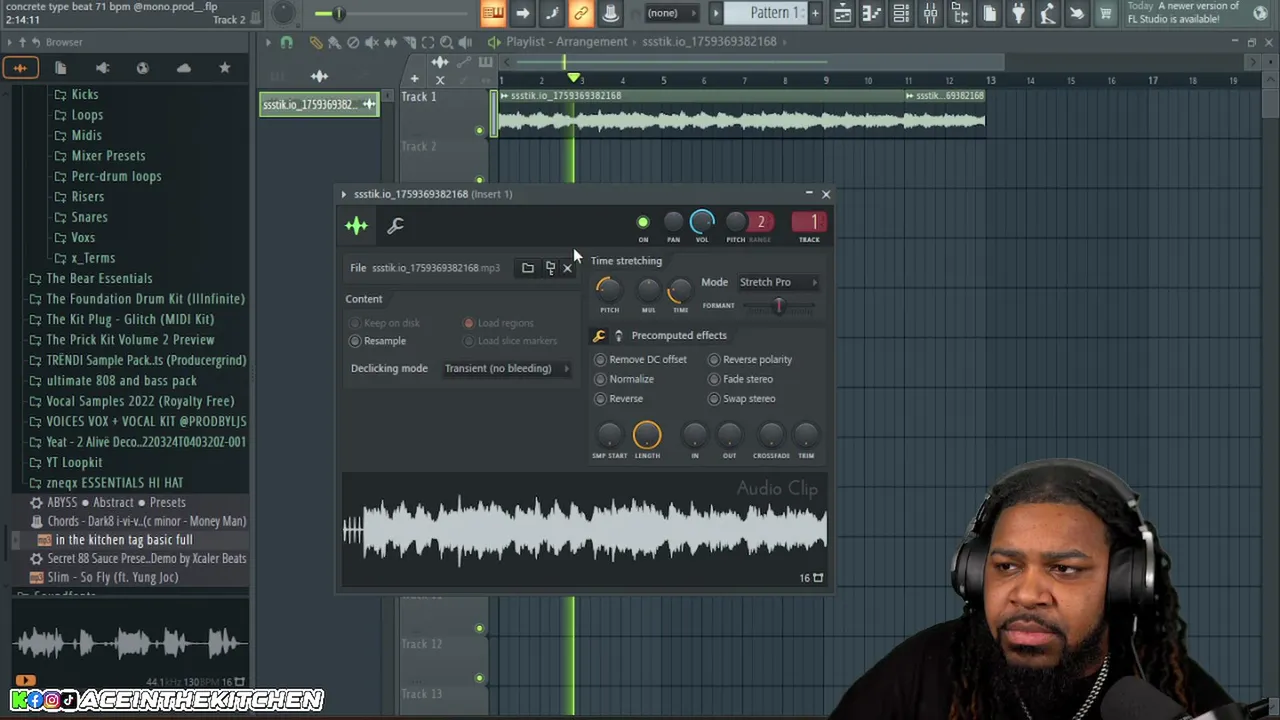
Task: Enable Swap stereo
Action: point(741,399)
